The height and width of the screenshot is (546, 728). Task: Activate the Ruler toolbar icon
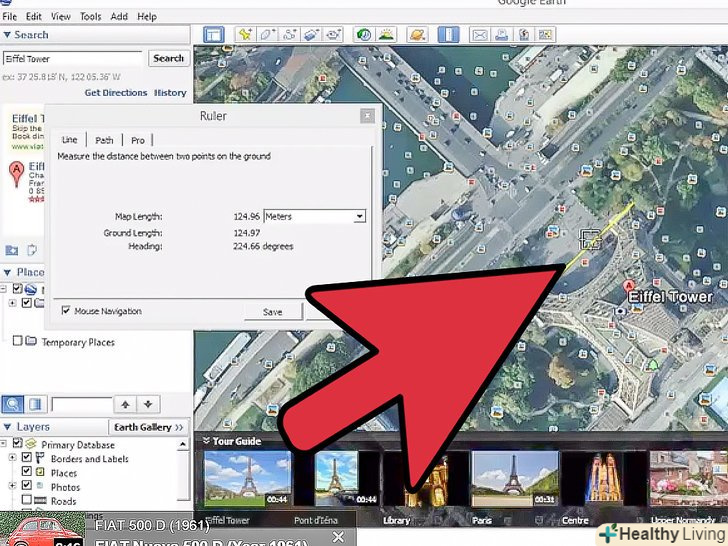coord(447,34)
